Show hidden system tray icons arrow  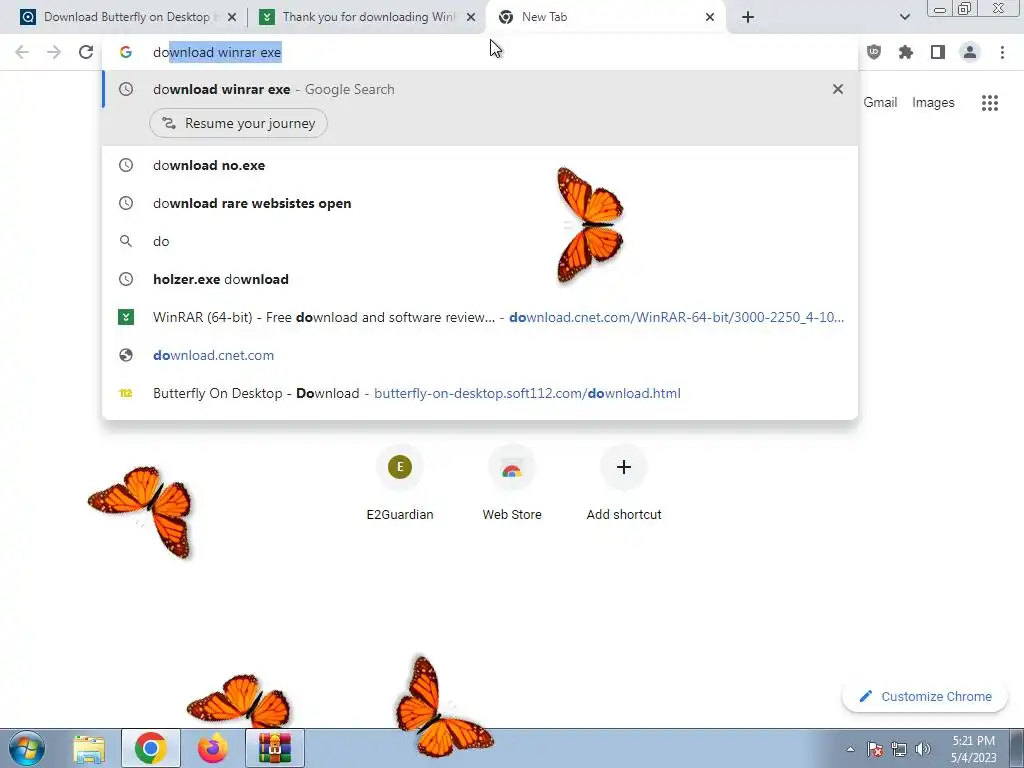pyautogui.click(x=850, y=749)
